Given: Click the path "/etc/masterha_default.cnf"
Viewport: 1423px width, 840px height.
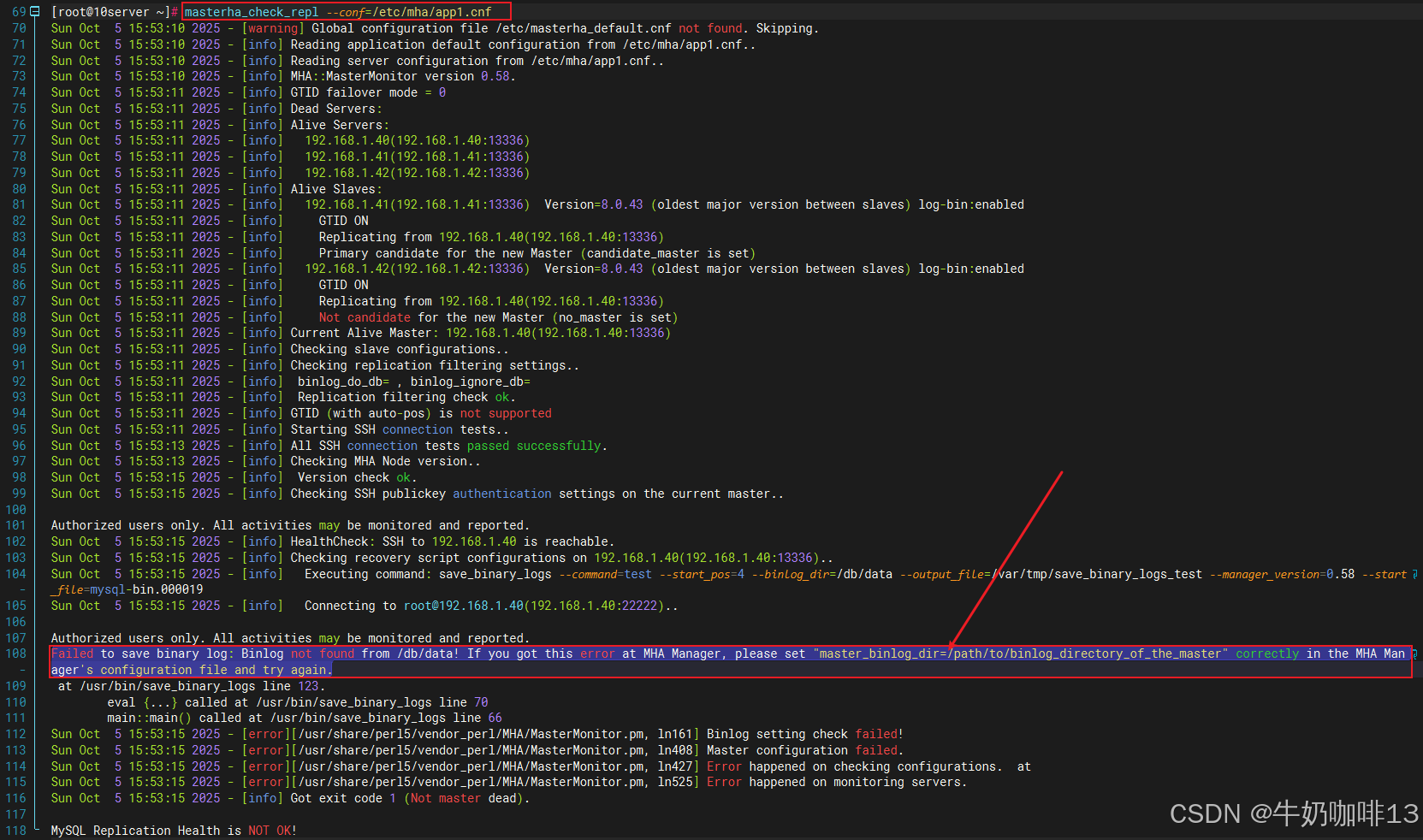Looking at the screenshot, I should coord(584,28).
